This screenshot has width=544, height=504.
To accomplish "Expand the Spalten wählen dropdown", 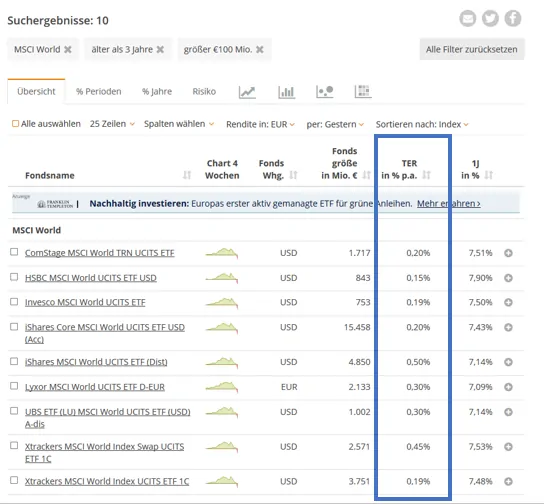I will point(179,124).
